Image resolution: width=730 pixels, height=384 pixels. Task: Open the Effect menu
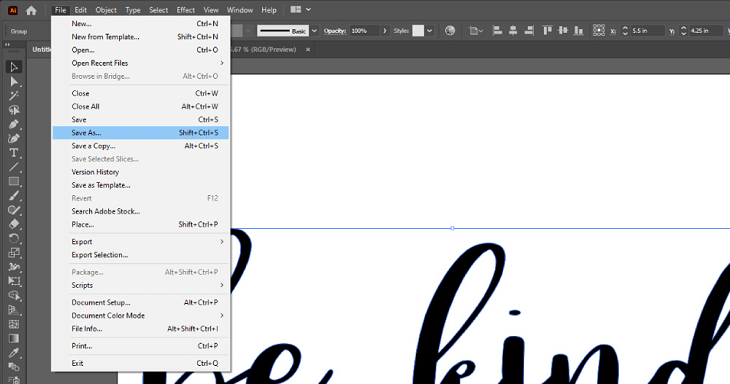[x=185, y=10]
